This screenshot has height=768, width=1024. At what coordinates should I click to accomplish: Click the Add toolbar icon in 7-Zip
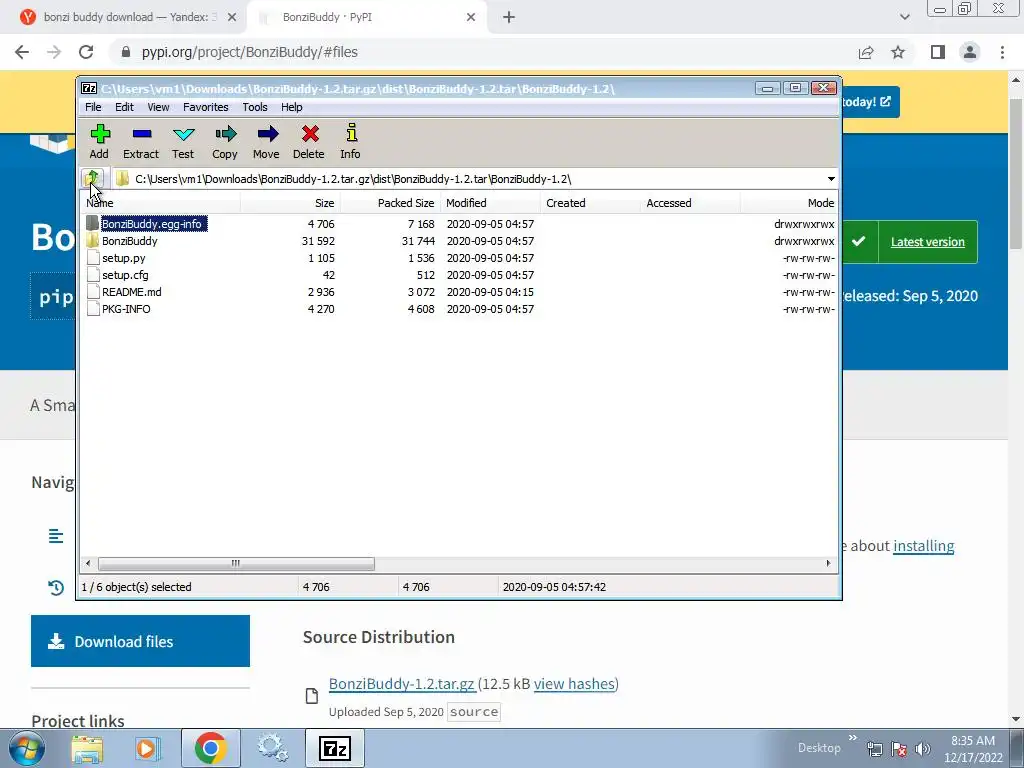point(99,141)
